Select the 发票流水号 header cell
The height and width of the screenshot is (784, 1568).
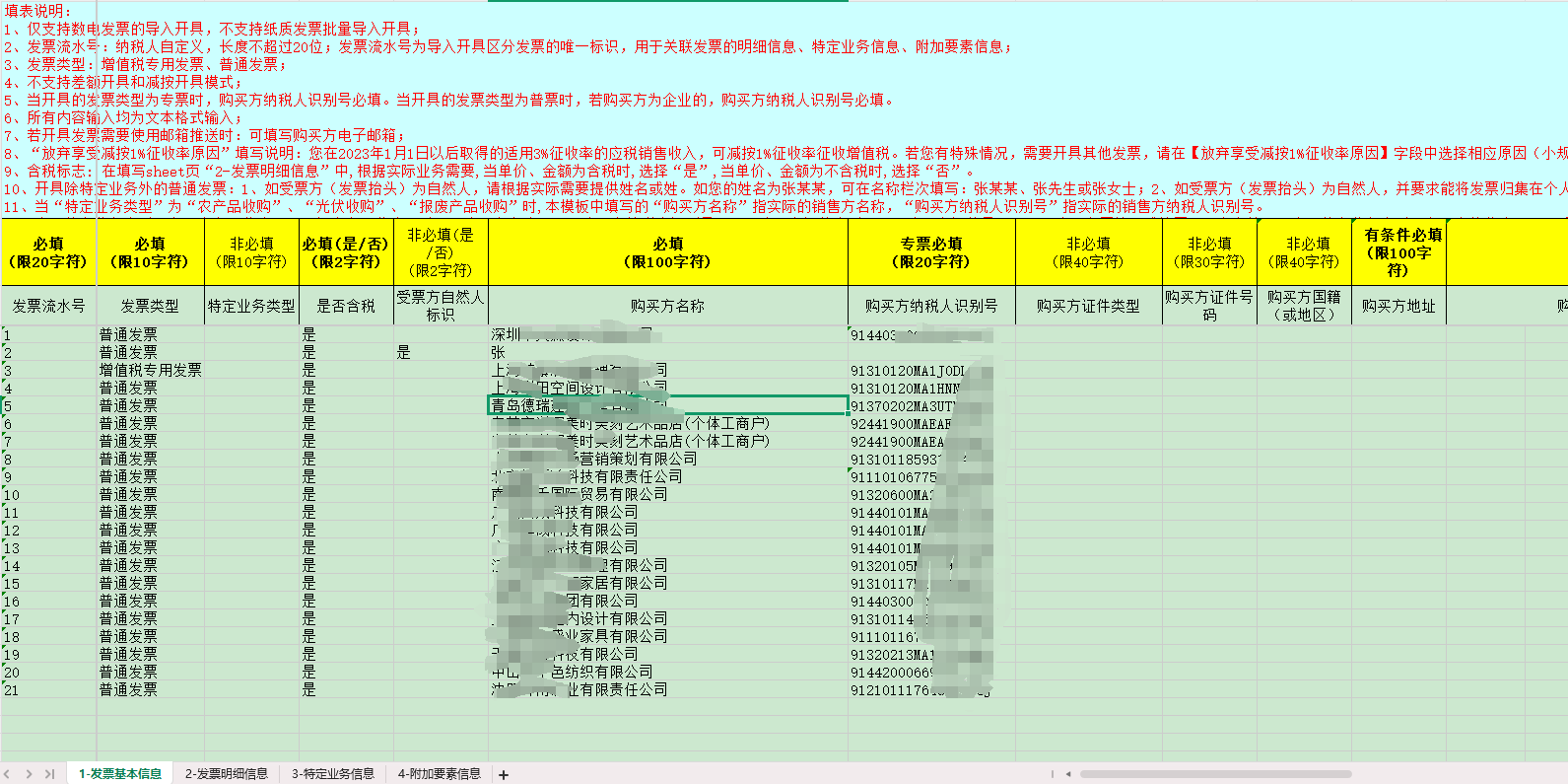pyautogui.click(x=48, y=306)
